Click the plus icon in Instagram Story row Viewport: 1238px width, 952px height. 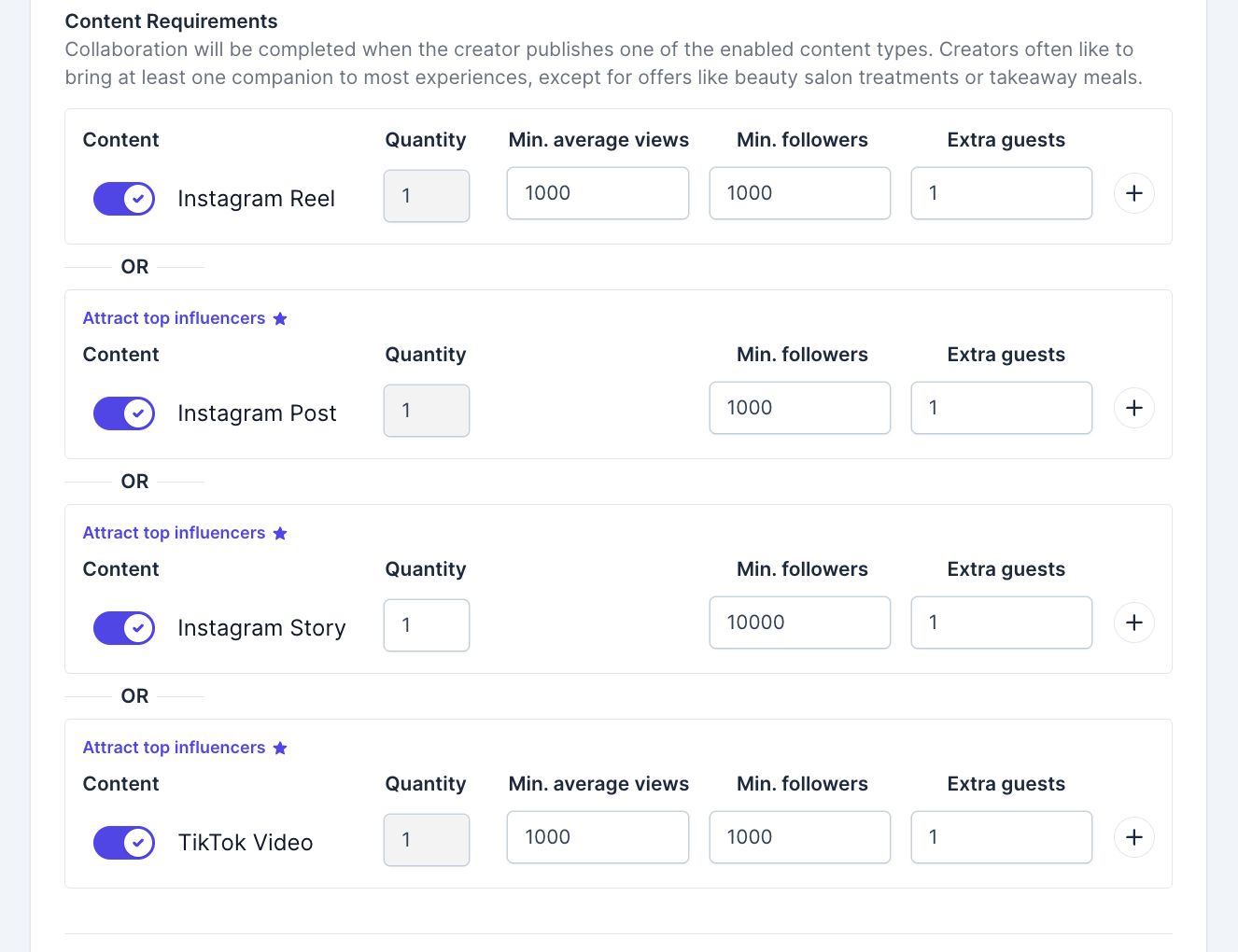[x=1134, y=623]
